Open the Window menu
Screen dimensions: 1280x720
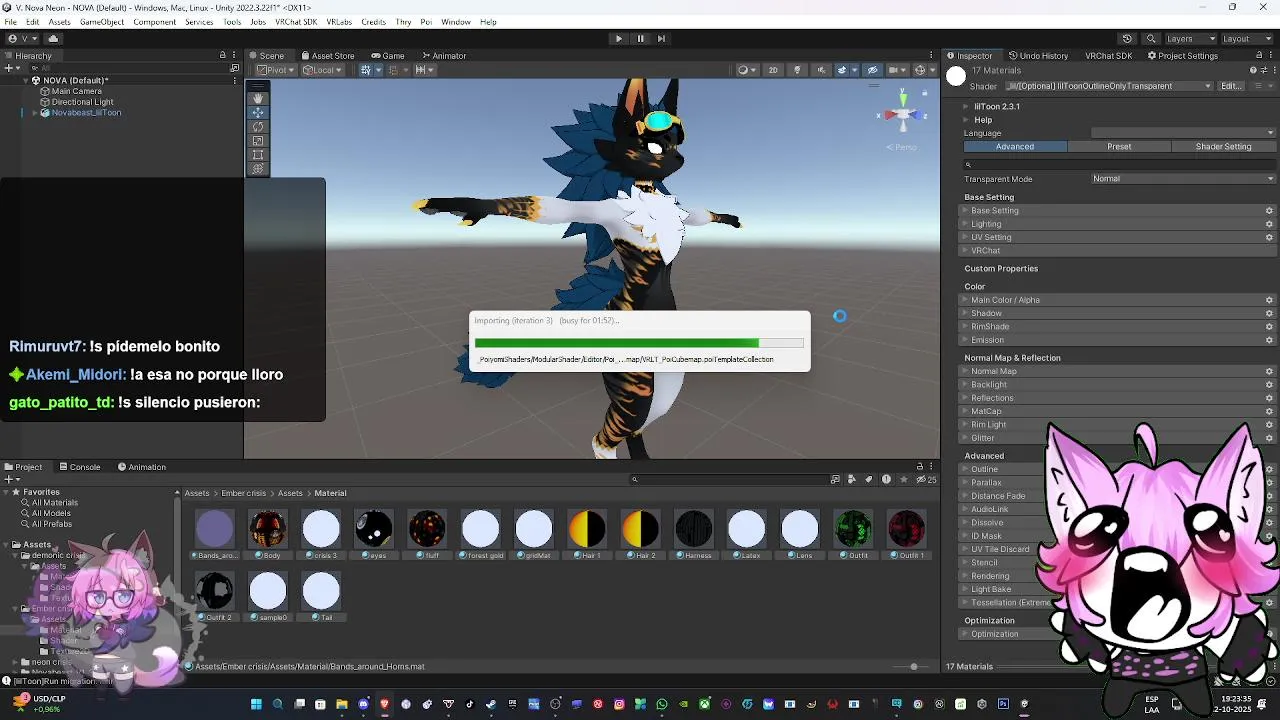[456, 22]
